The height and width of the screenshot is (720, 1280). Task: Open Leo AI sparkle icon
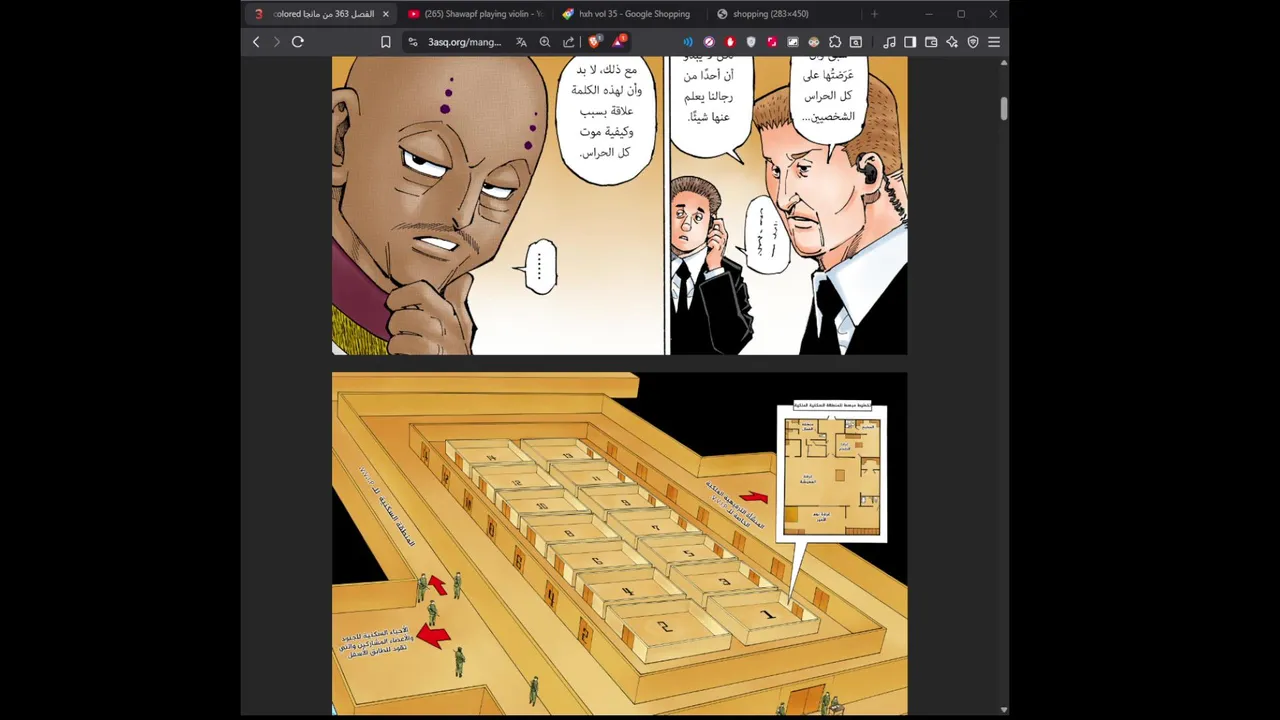pyautogui.click(x=952, y=42)
